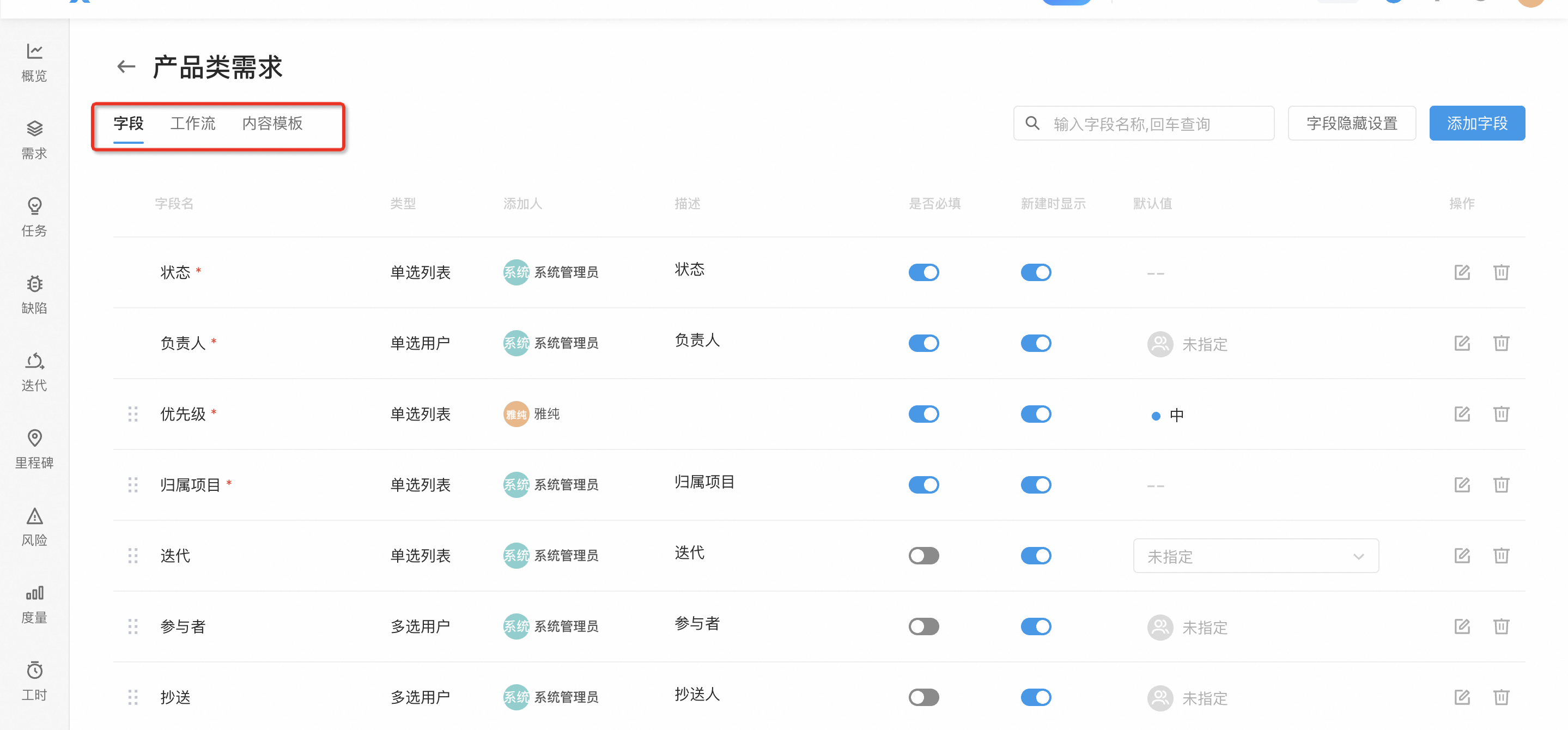Edit the 状态 field row
Viewport: 1568px width, 730px height.
(1462, 272)
